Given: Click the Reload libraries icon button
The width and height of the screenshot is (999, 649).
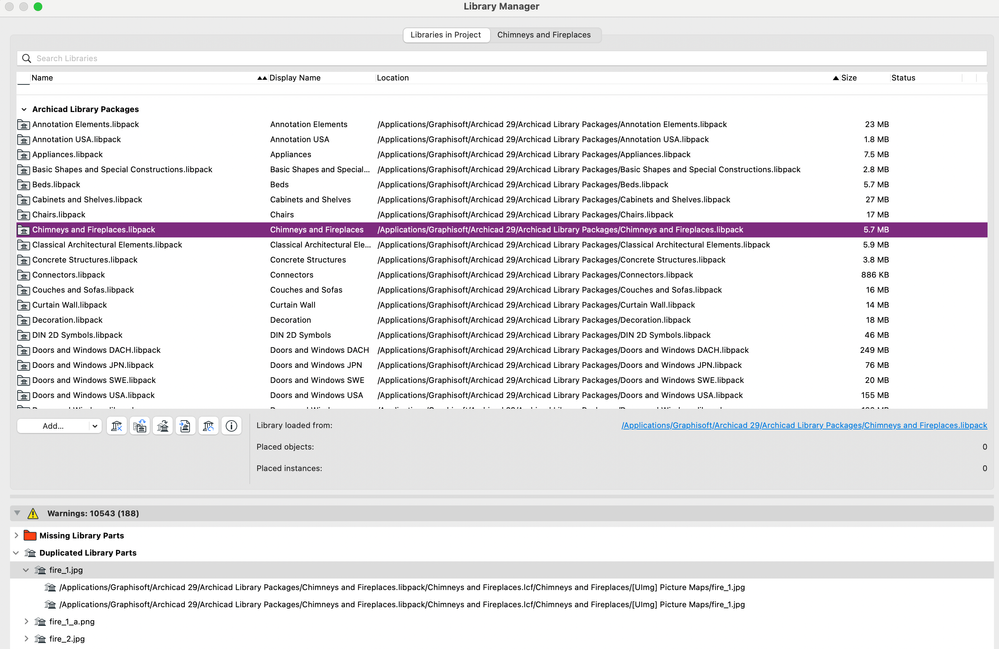Looking at the screenshot, I should [x=208, y=426].
